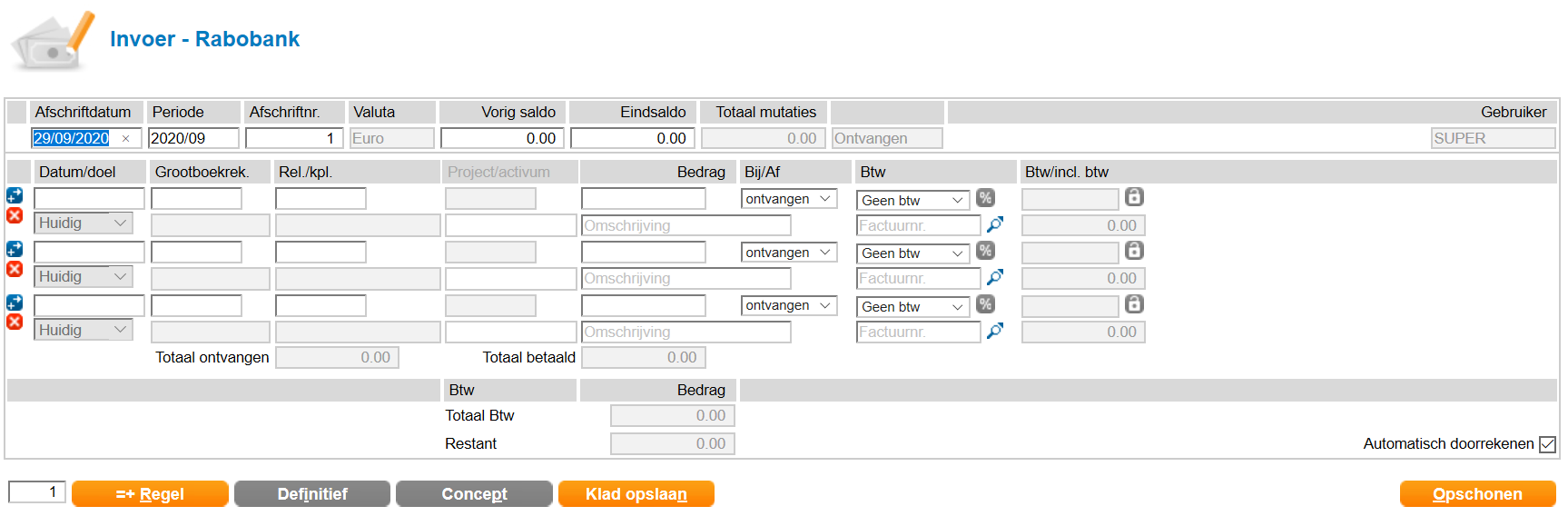This screenshot has height=526, width=1568.
Task: Click the first row Omschrijving field
Action: 685,225
